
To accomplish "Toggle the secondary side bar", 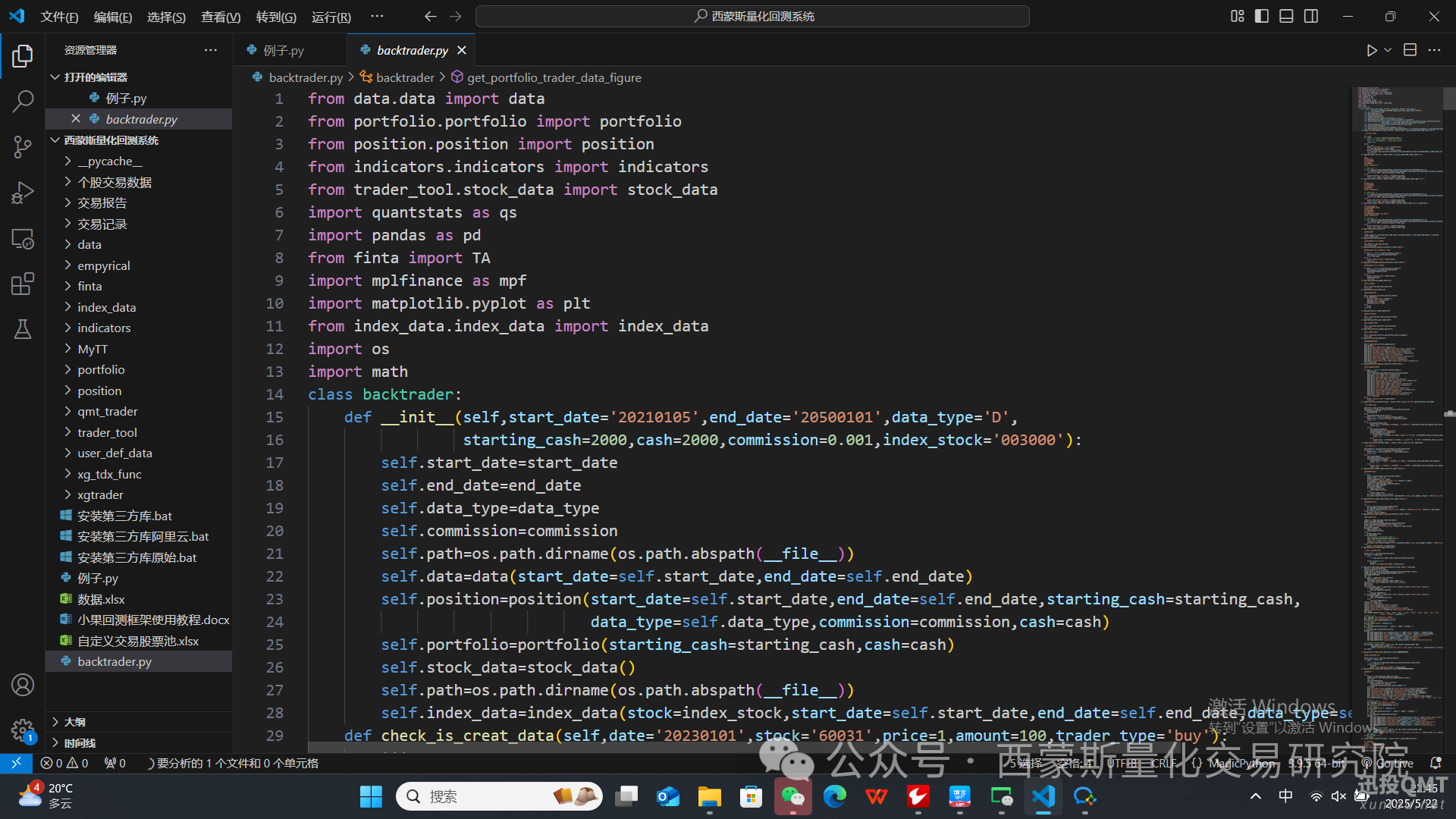I will click(1311, 16).
